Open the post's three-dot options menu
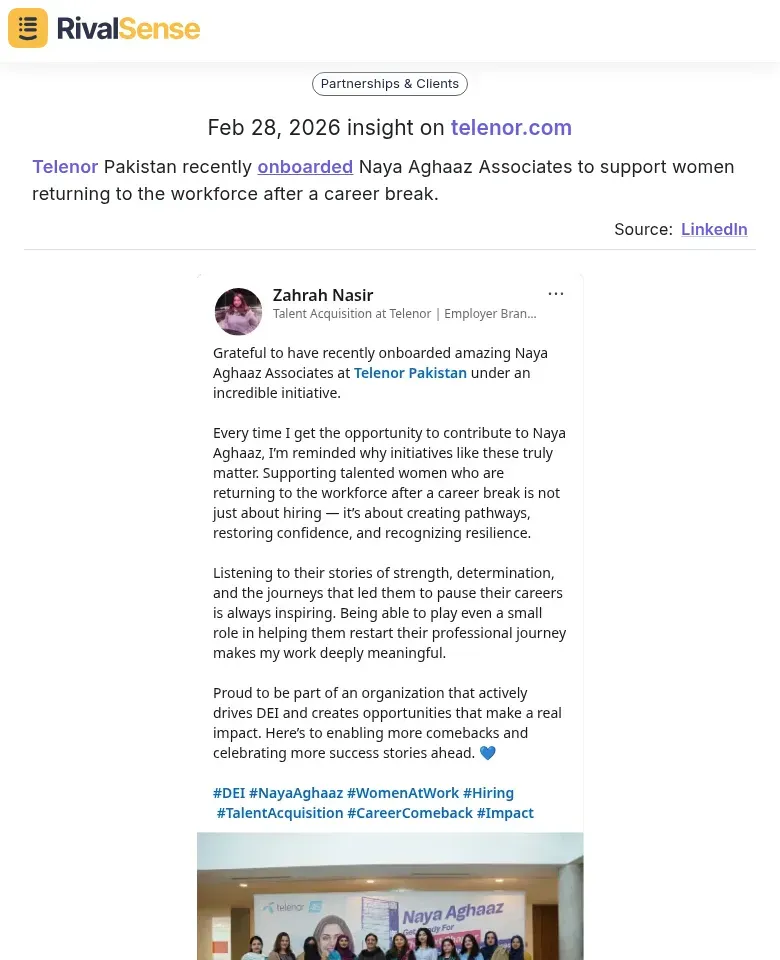Image resolution: width=780 pixels, height=960 pixels. 556,294
